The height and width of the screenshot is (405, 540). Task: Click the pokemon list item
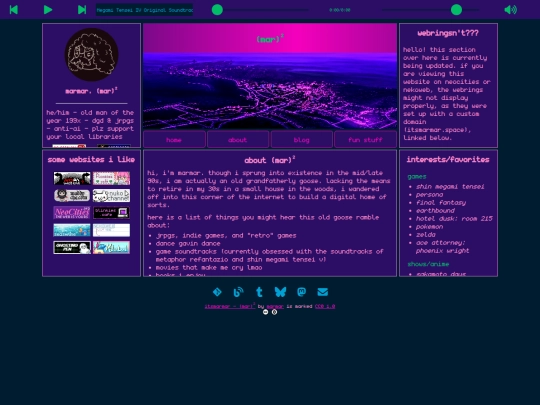tap(429, 227)
